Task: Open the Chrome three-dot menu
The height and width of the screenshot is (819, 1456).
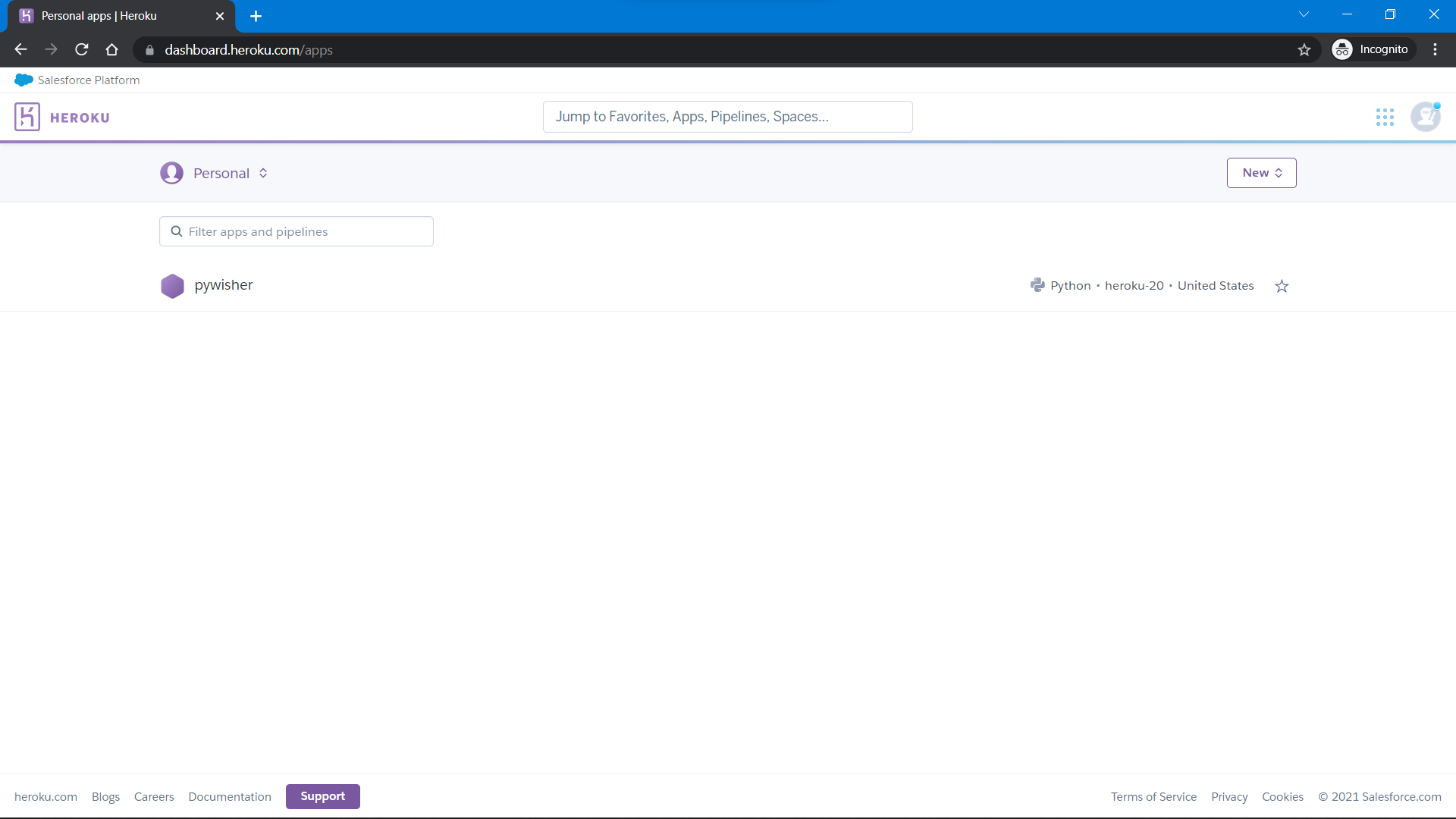Action: click(1435, 50)
